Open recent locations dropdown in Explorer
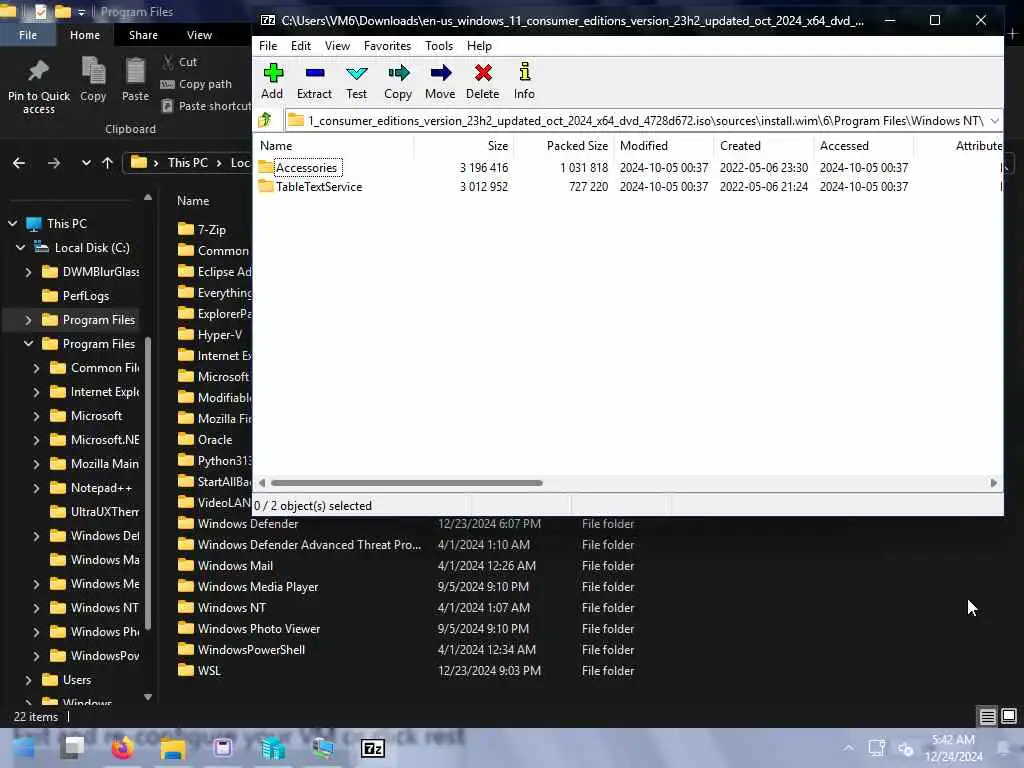This screenshot has height=768, width=1024. tap(86, 163)
